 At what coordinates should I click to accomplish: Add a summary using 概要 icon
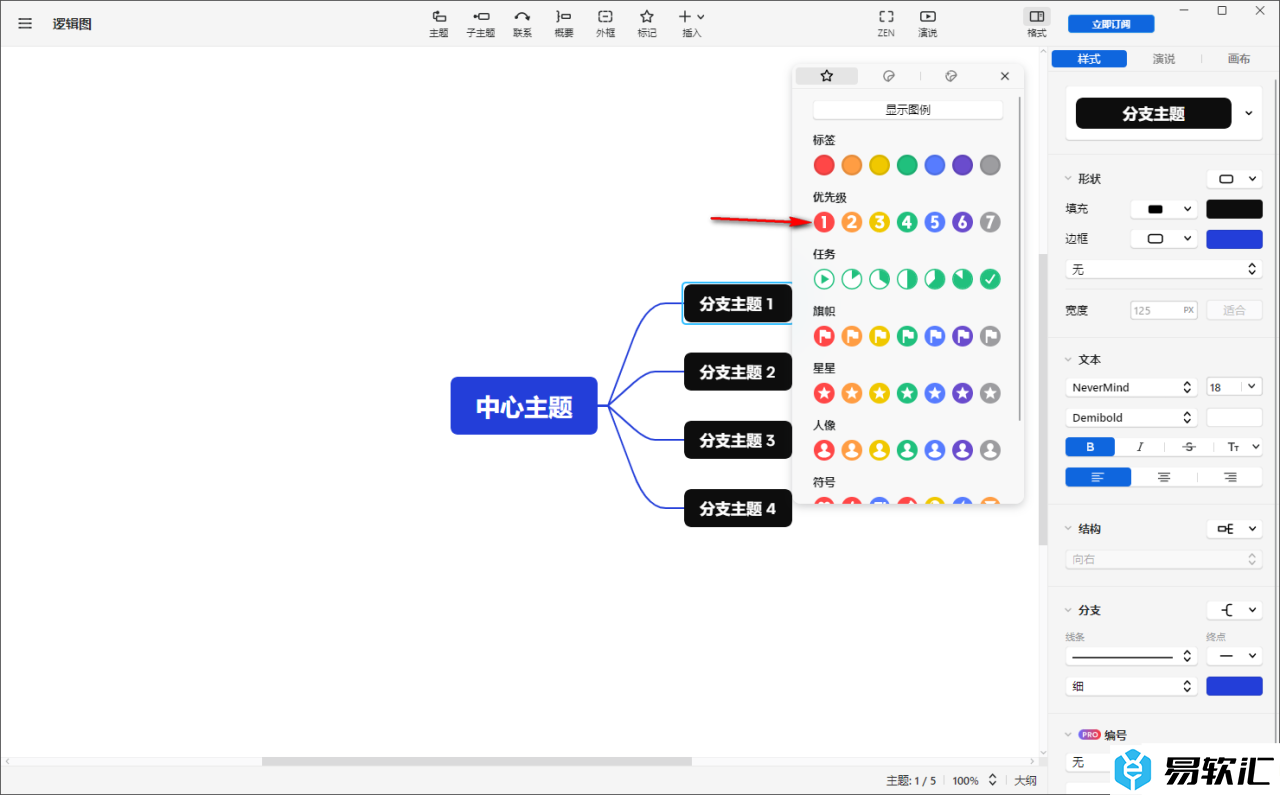564,24
